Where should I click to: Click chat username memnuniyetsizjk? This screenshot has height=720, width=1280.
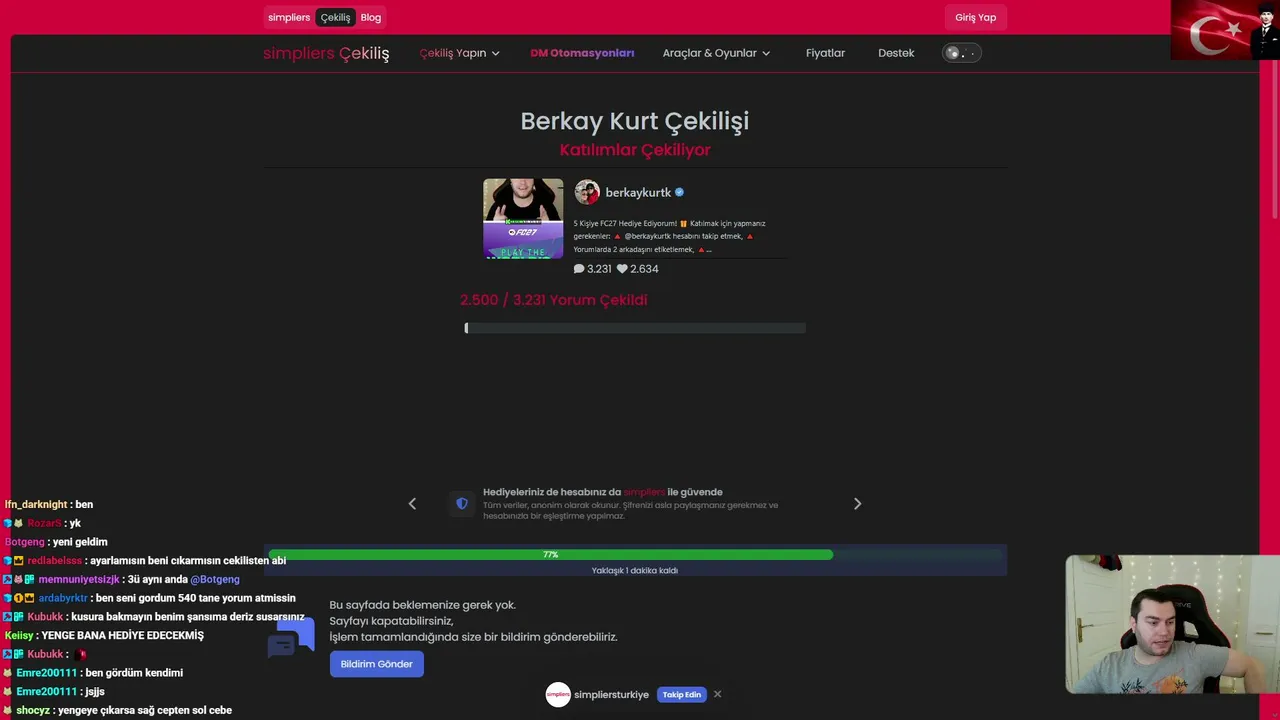79,580
